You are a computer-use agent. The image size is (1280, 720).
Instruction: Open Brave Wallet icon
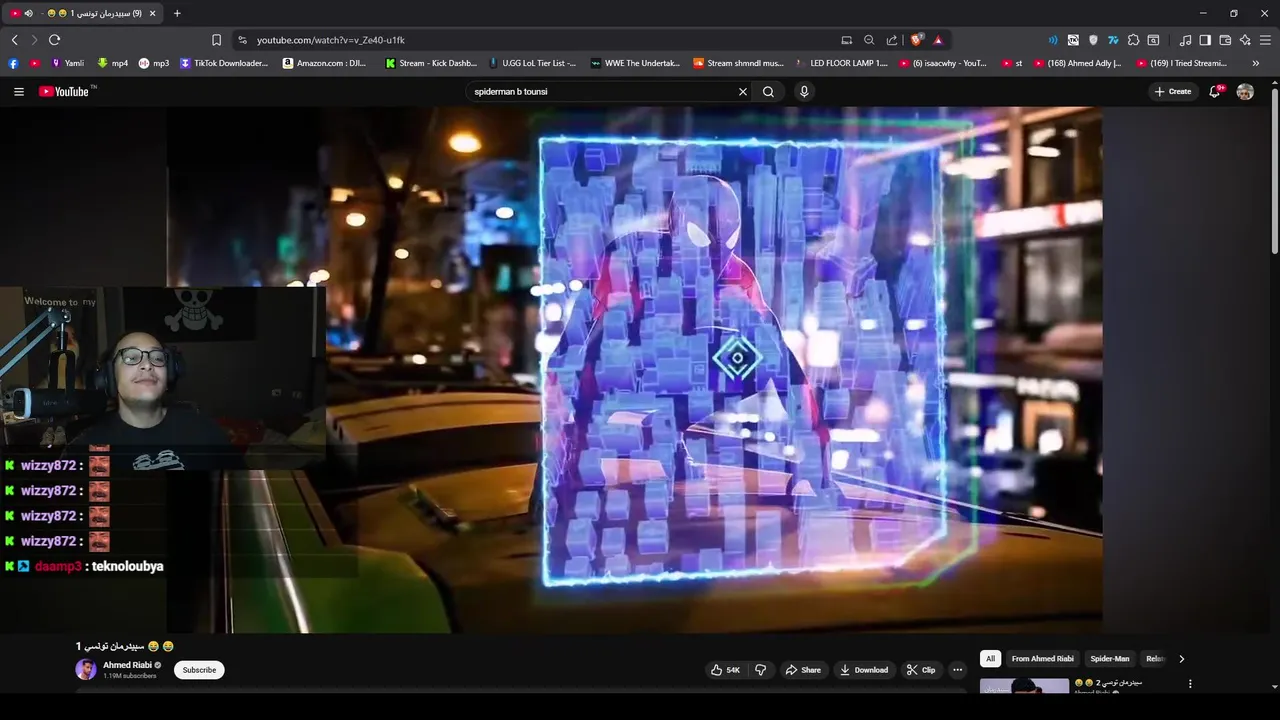click(1225, 40)
